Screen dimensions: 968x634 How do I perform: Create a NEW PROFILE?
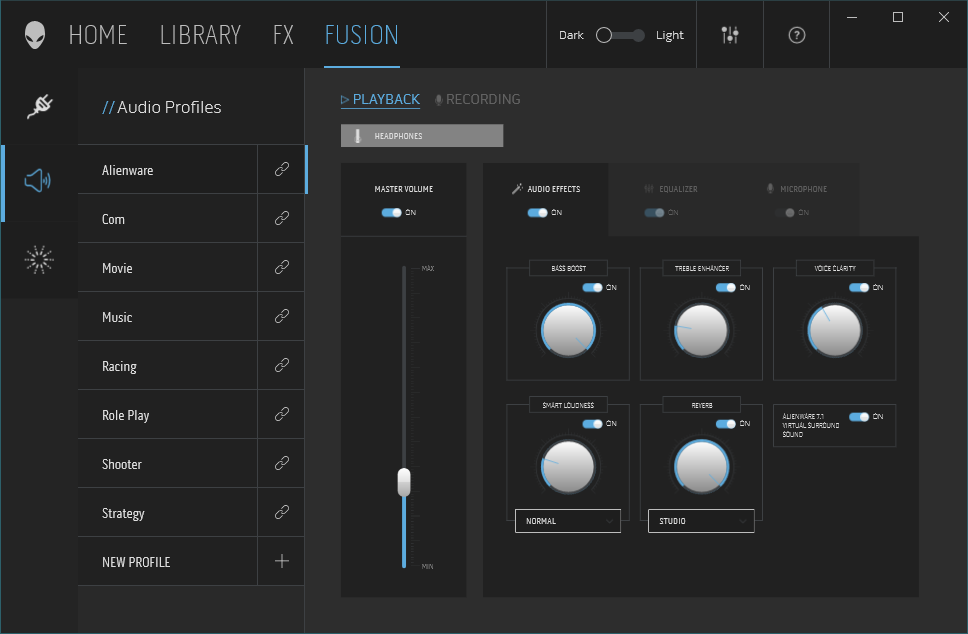[167, 561]
